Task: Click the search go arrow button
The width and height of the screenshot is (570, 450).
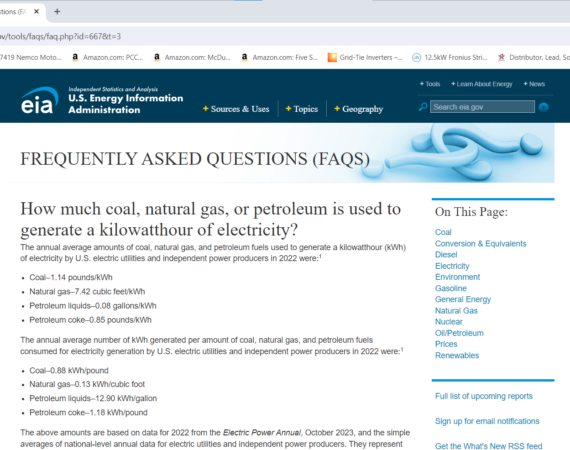Action: tap(543, 107)
